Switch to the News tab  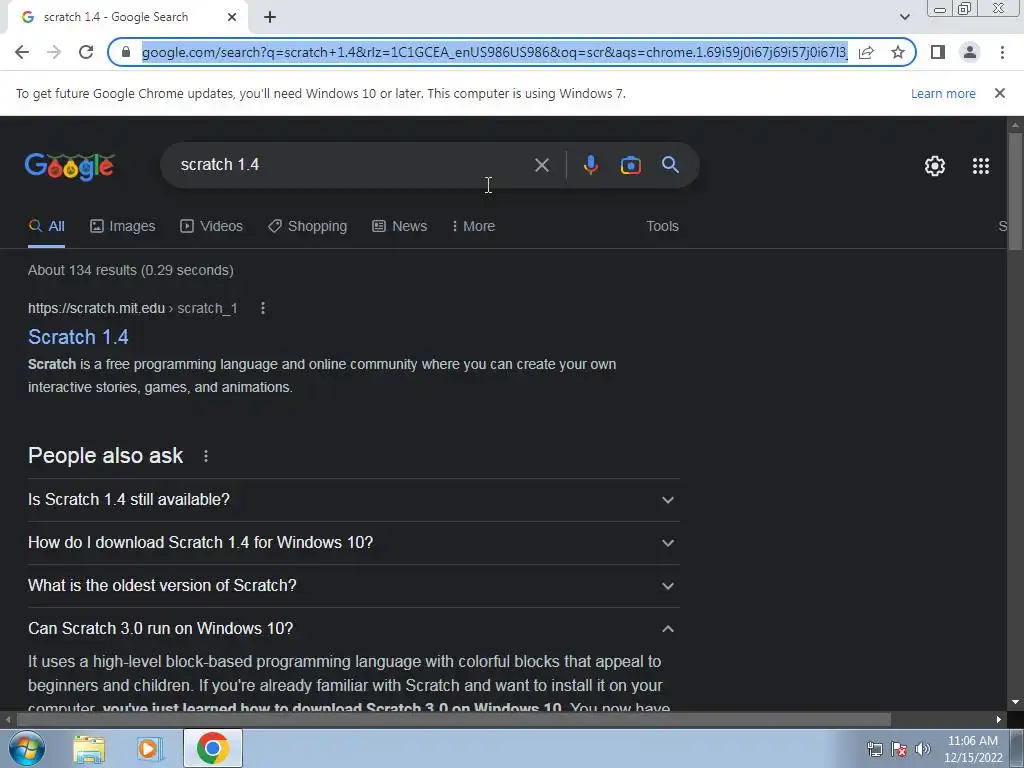[400, 227]
